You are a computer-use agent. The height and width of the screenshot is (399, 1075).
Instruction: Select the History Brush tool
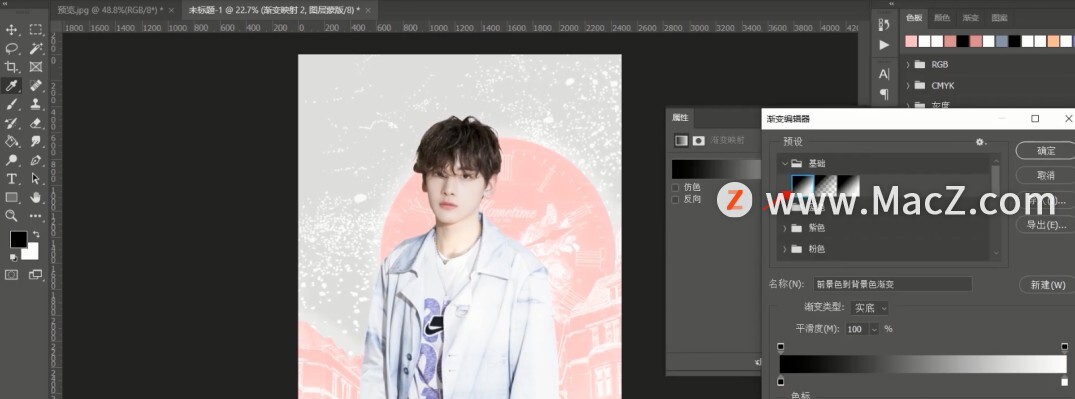pyautogui.click(x=12, y=123)
